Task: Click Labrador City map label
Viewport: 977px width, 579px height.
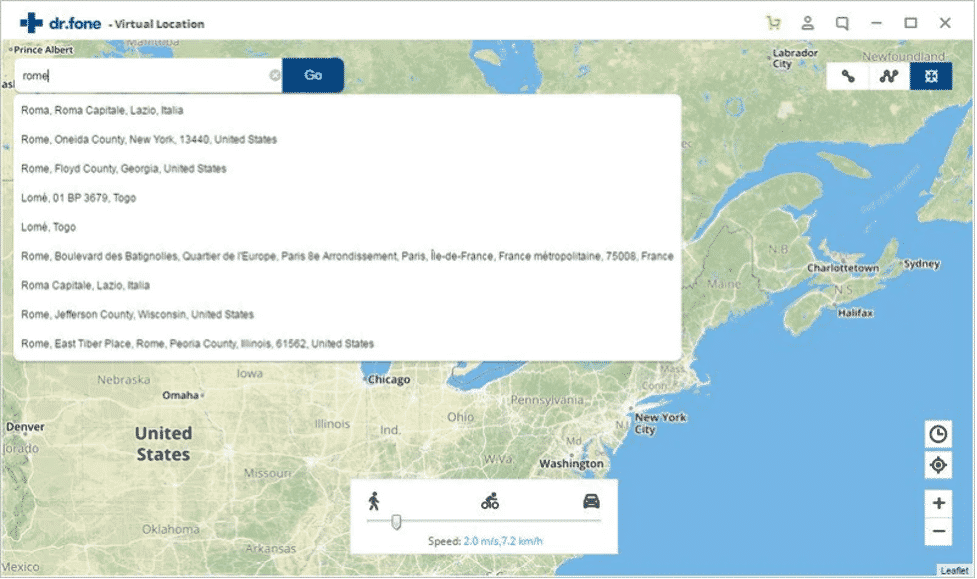Action: (x=795, y=59)
